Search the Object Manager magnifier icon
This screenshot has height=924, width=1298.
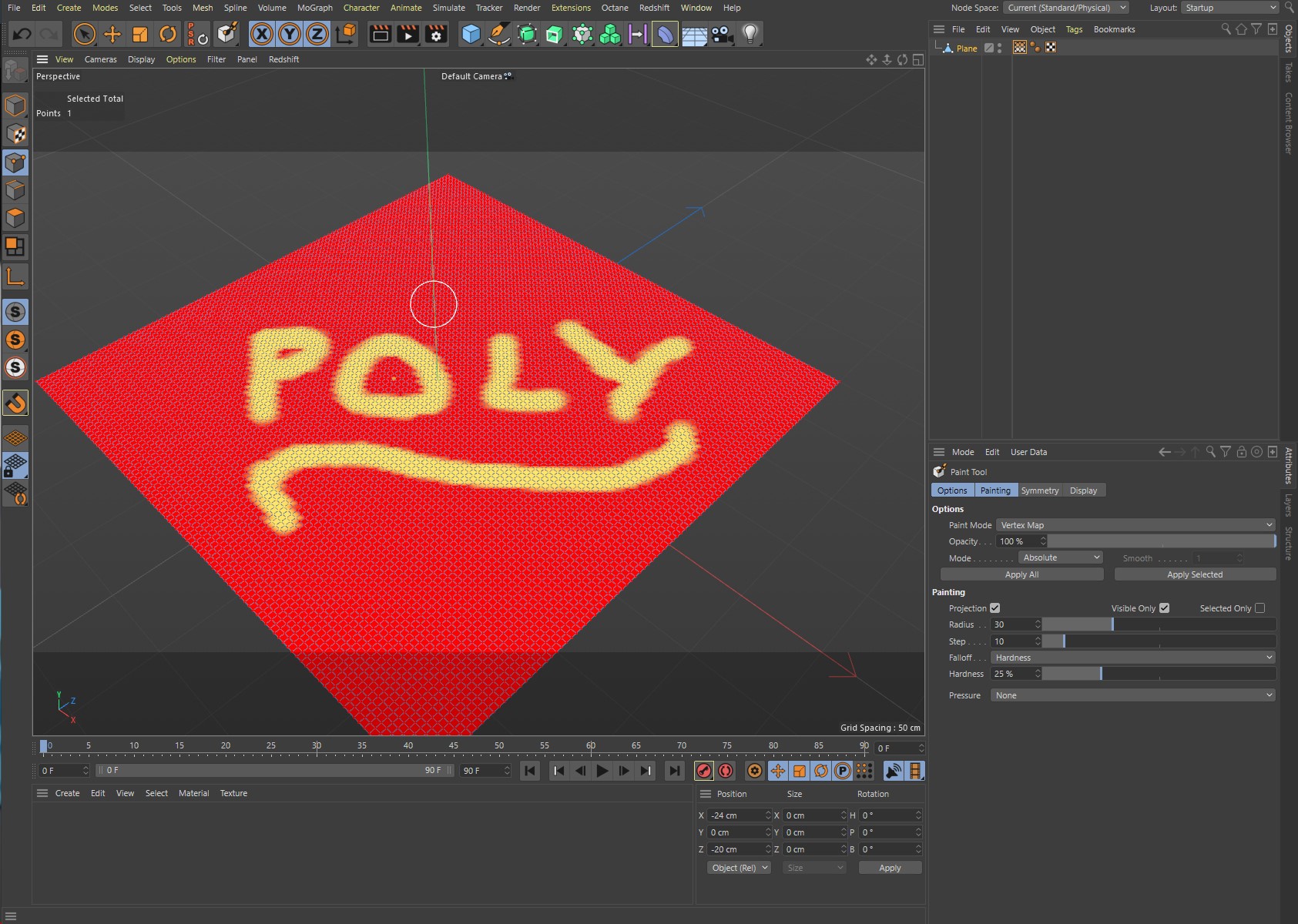(x=1226, y=29)
